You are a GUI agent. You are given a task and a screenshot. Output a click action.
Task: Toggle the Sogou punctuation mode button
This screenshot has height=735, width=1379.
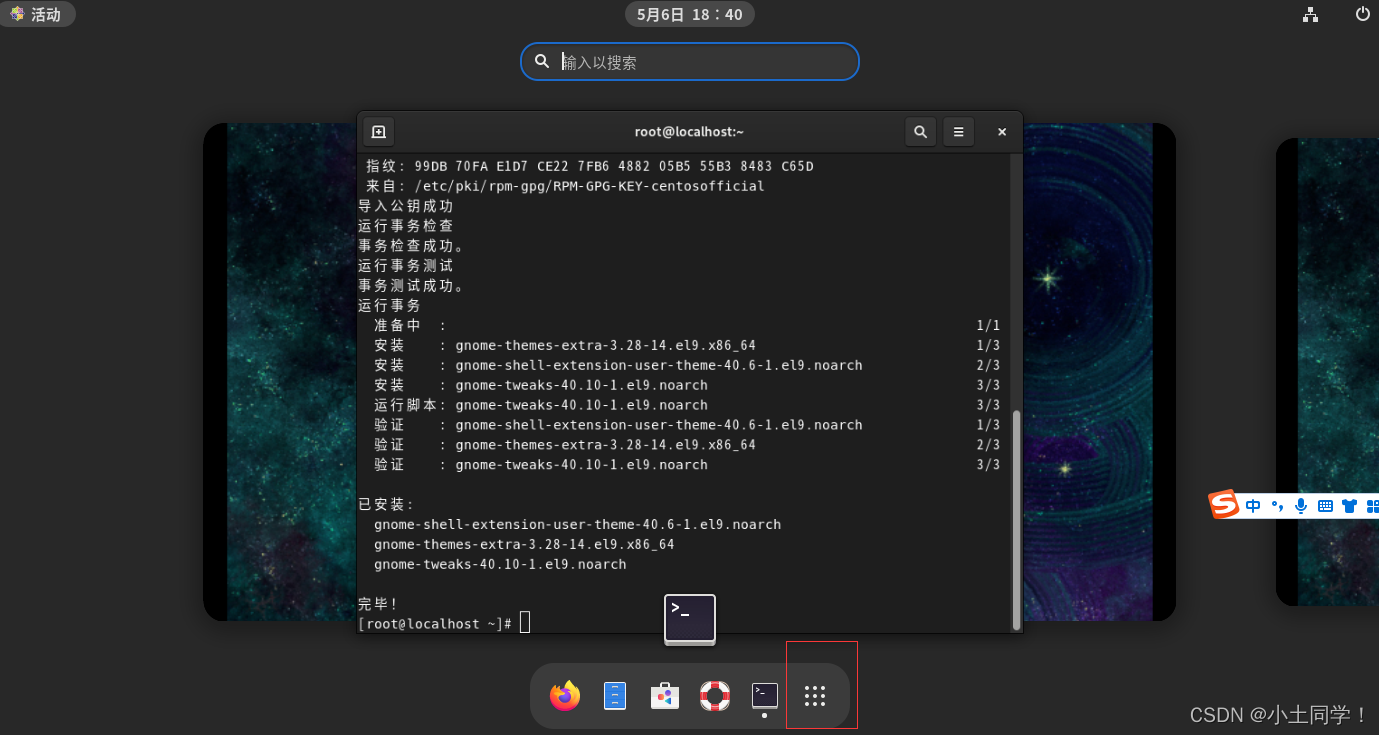[x=1277, y=506]
